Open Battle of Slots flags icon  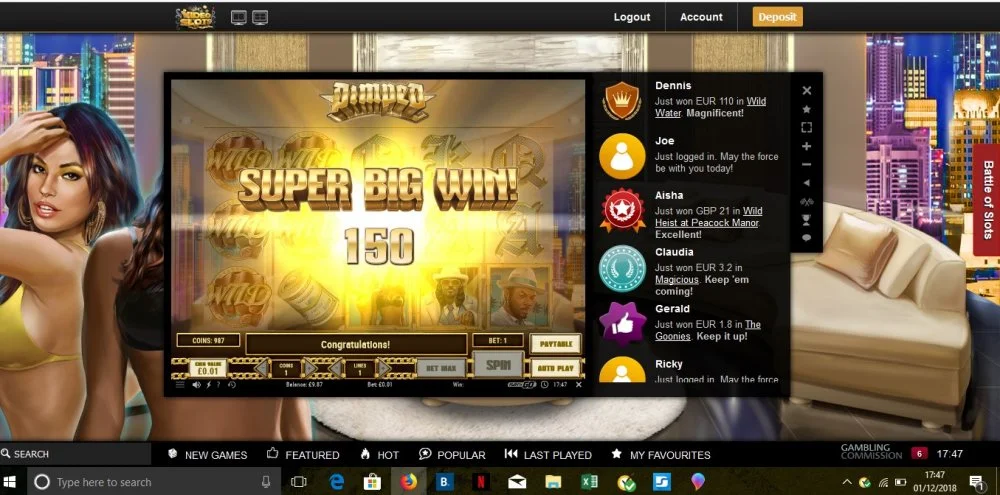(x=806, y=202)
